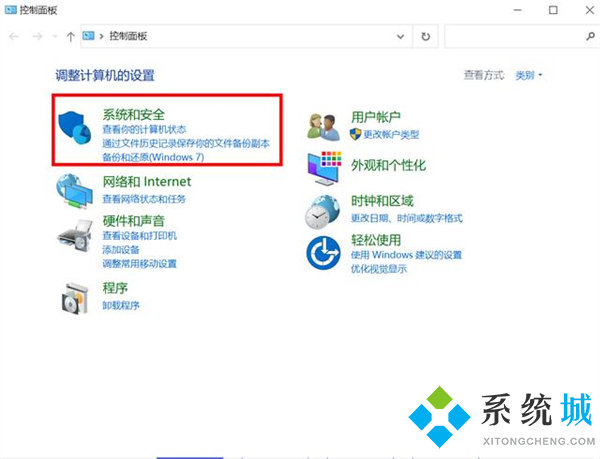Image resolution: width=600 pixels, height=459 pixels.
Task: Open the 外观和个性化 heading link
Action: [x=388, y=165]
